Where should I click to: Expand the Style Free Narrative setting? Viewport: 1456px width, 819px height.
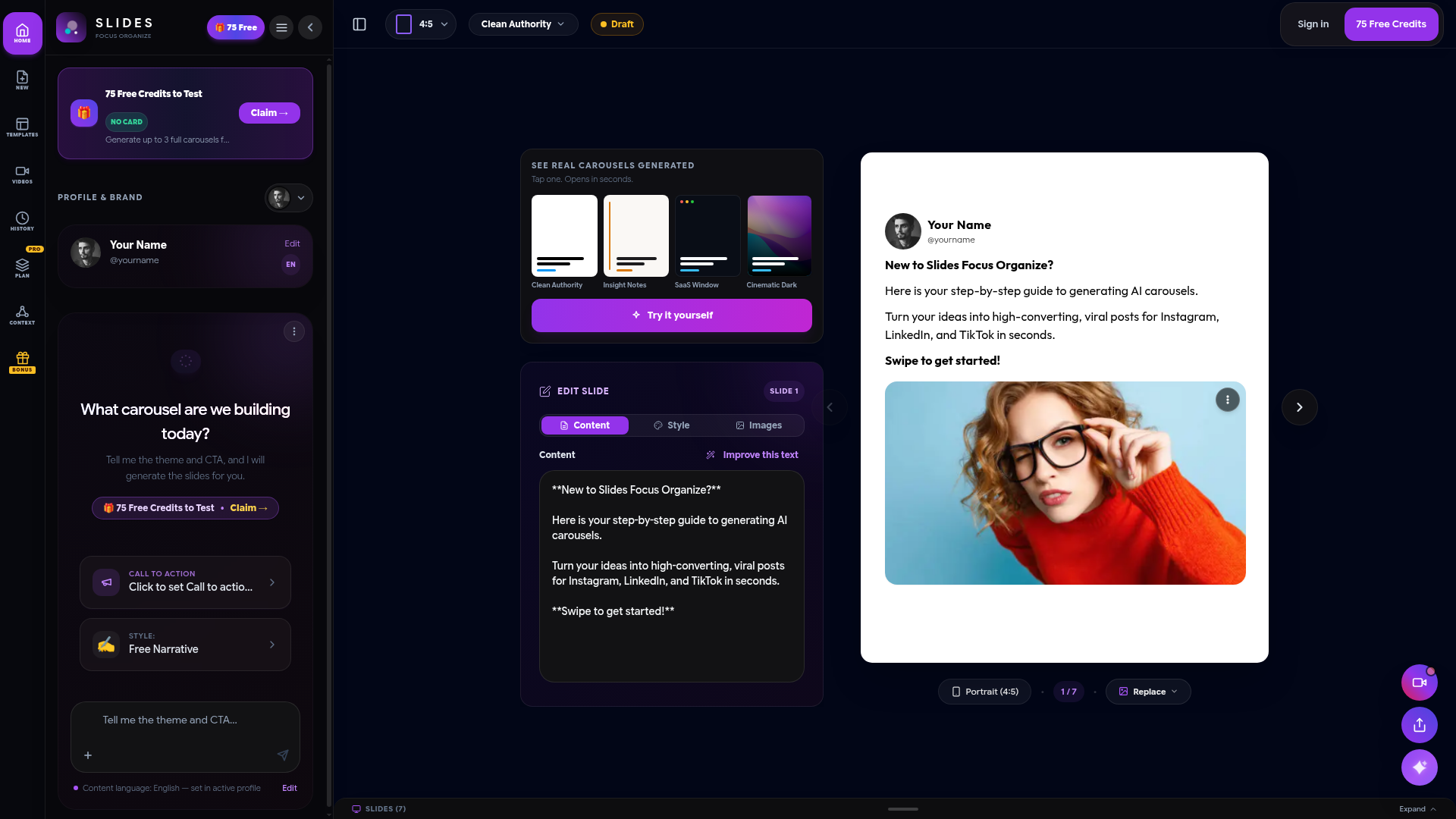pyautogui.click(x=185, y=645)
